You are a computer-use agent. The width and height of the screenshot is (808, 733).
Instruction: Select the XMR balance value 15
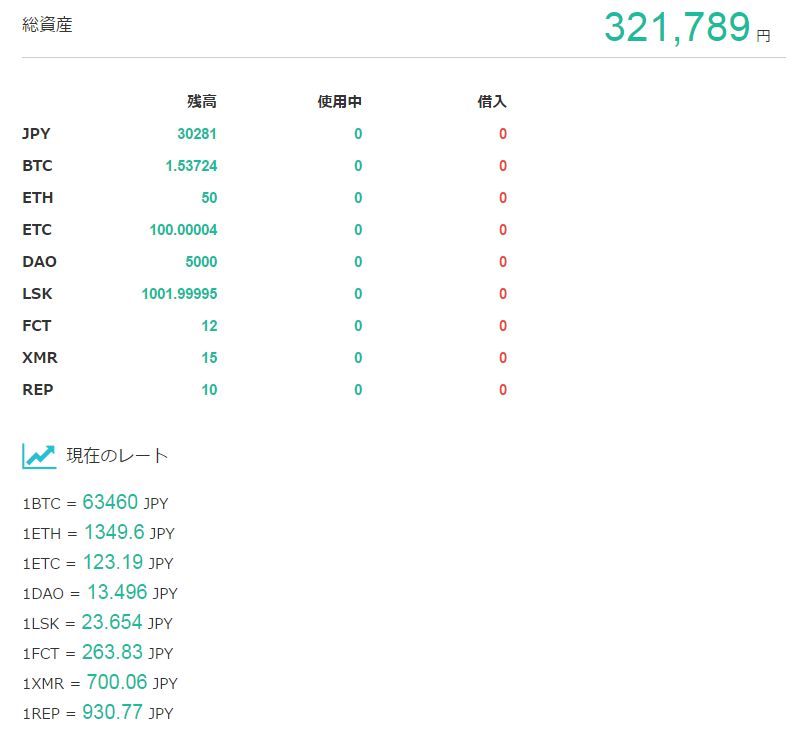(208, 358)
